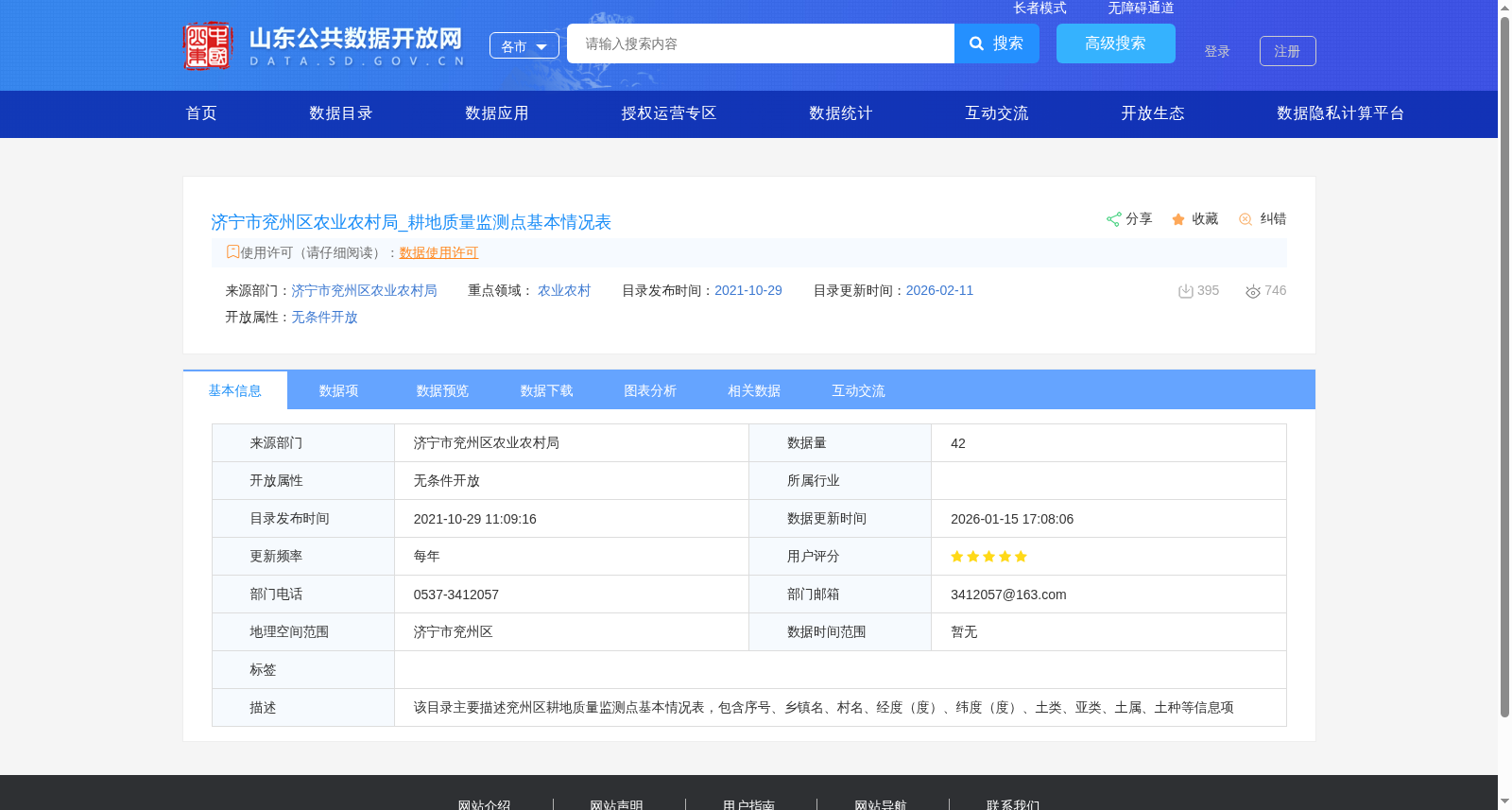Open 联系我们 in the footer
This screenshot has width=1512, height=810.
[1013, 804]
